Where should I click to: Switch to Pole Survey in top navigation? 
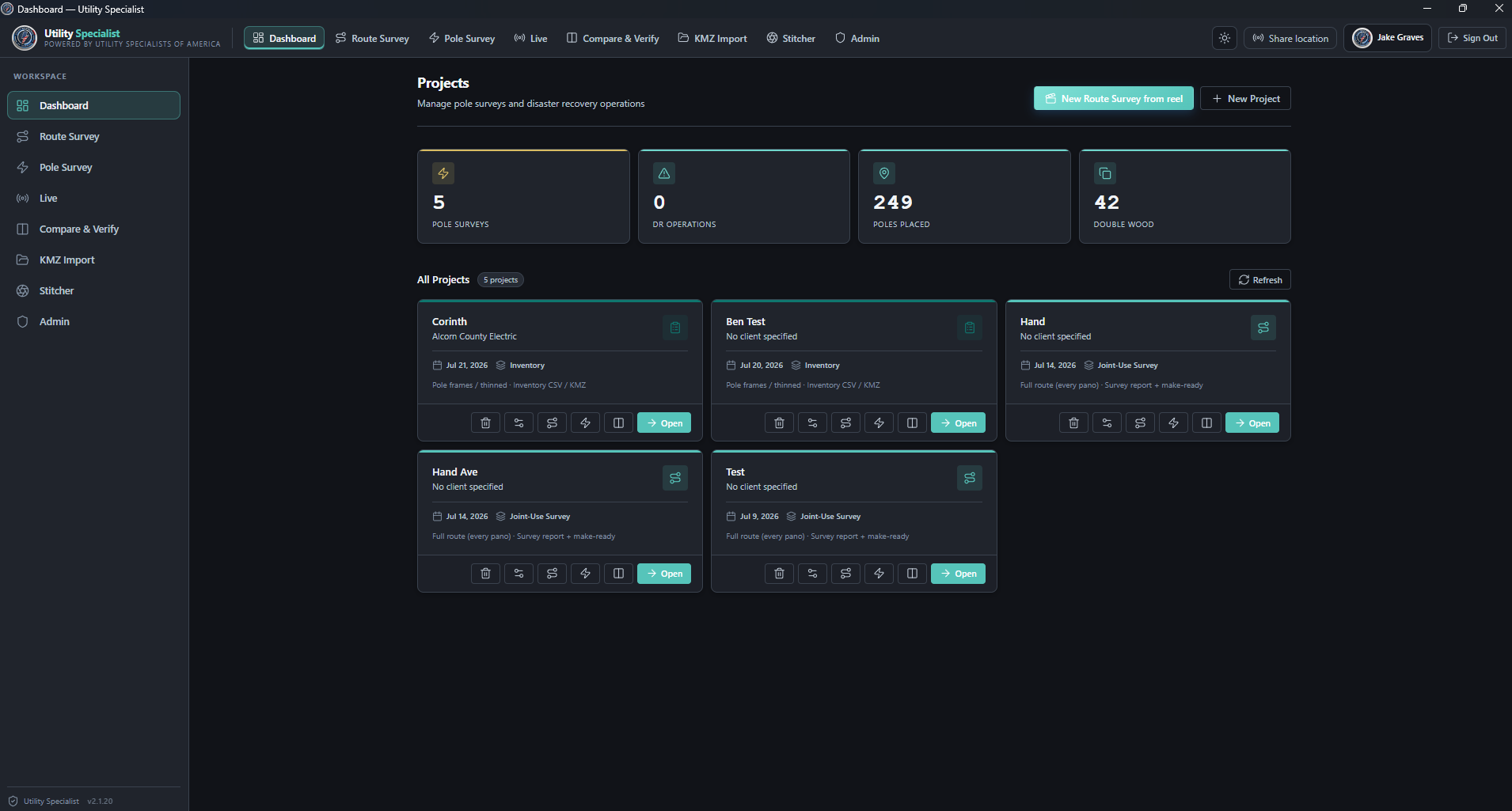[462, 38]
